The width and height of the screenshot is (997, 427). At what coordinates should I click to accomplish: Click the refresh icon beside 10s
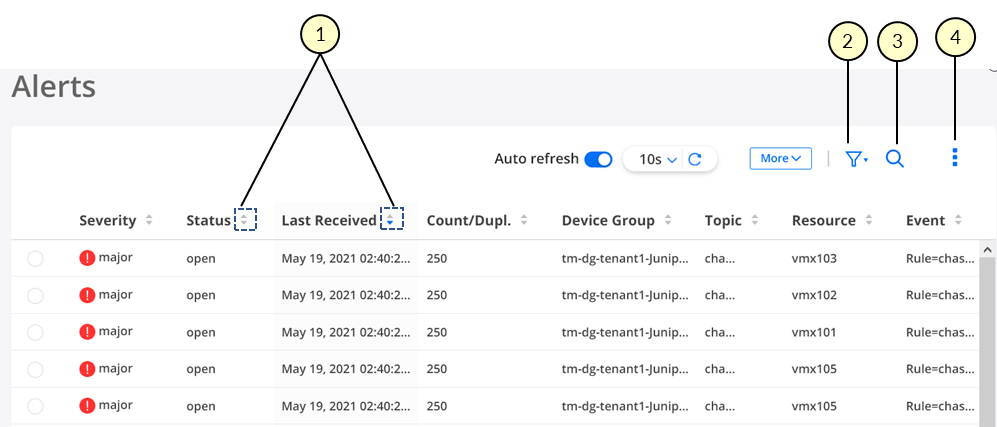696,159
